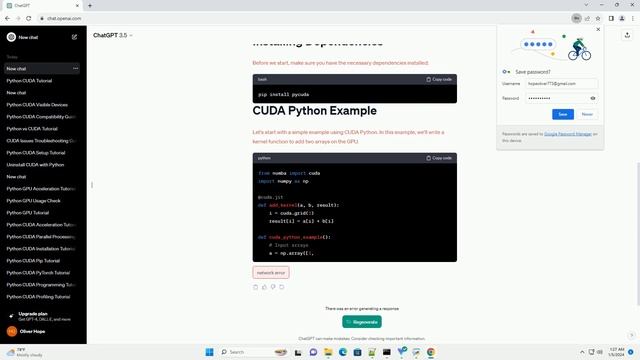The height and width of the screenshot is (360, 640).
Task: Open the Python CUDA Pip Tutorial chat
Action: pos(33,261)
